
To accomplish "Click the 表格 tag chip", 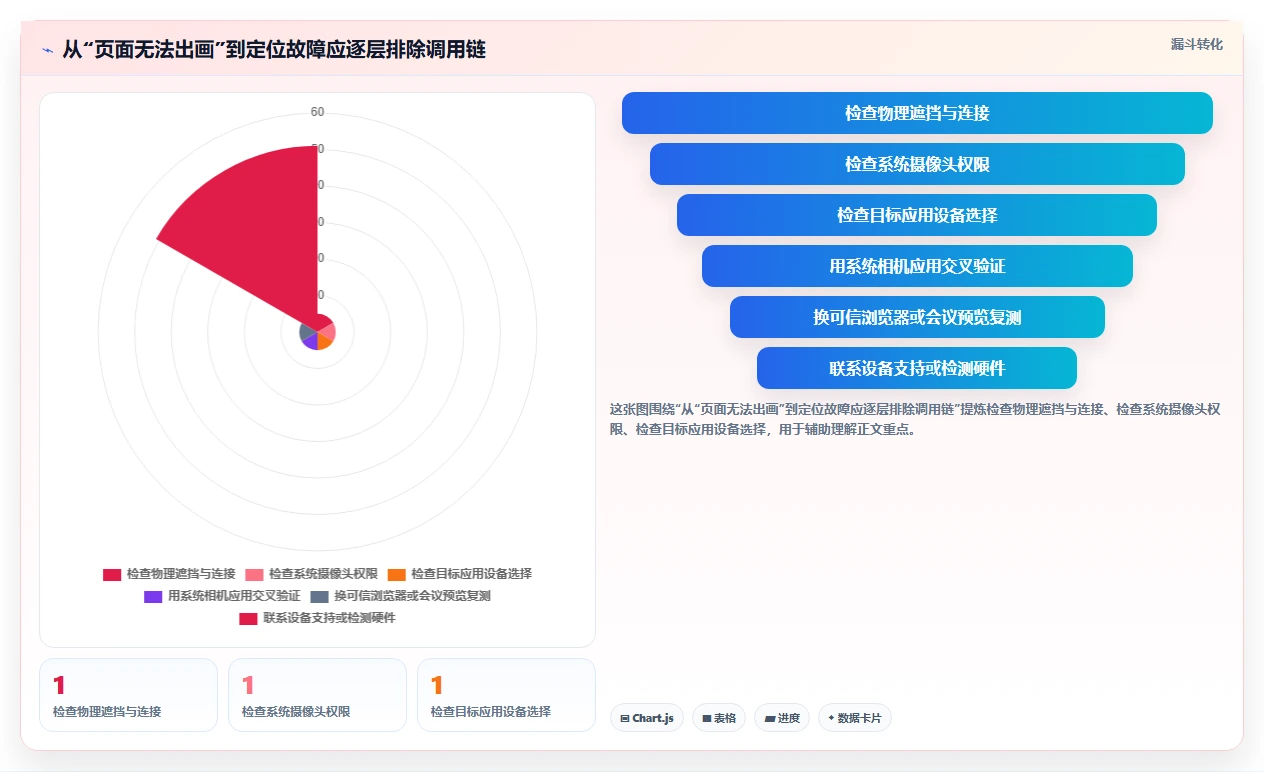I will pyautogui.click(x=719, y=718).
